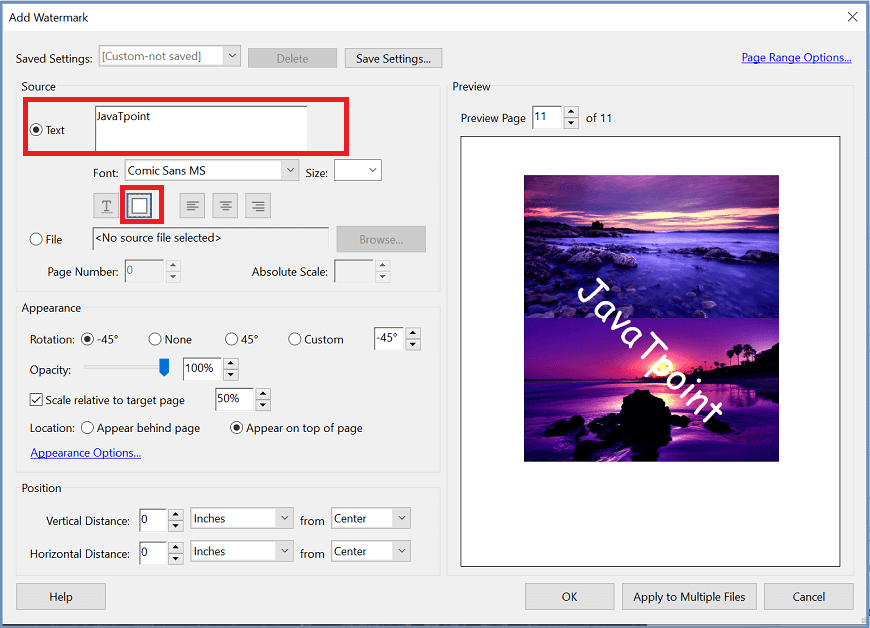Increase Absolute Scale stepper up arrow

click(382, 266)
